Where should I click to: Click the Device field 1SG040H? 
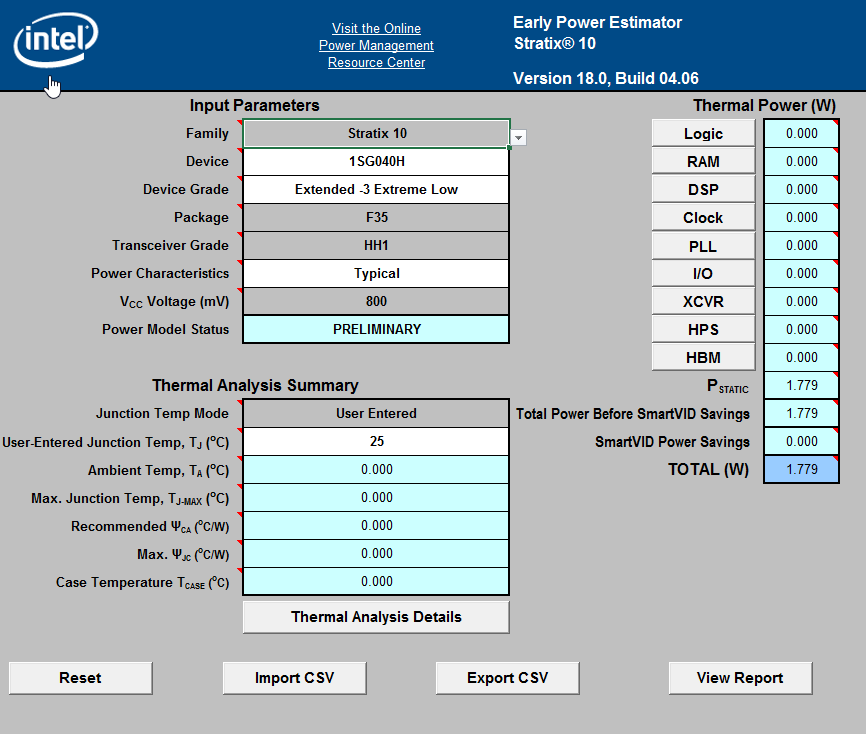click(x=376, y=162)
